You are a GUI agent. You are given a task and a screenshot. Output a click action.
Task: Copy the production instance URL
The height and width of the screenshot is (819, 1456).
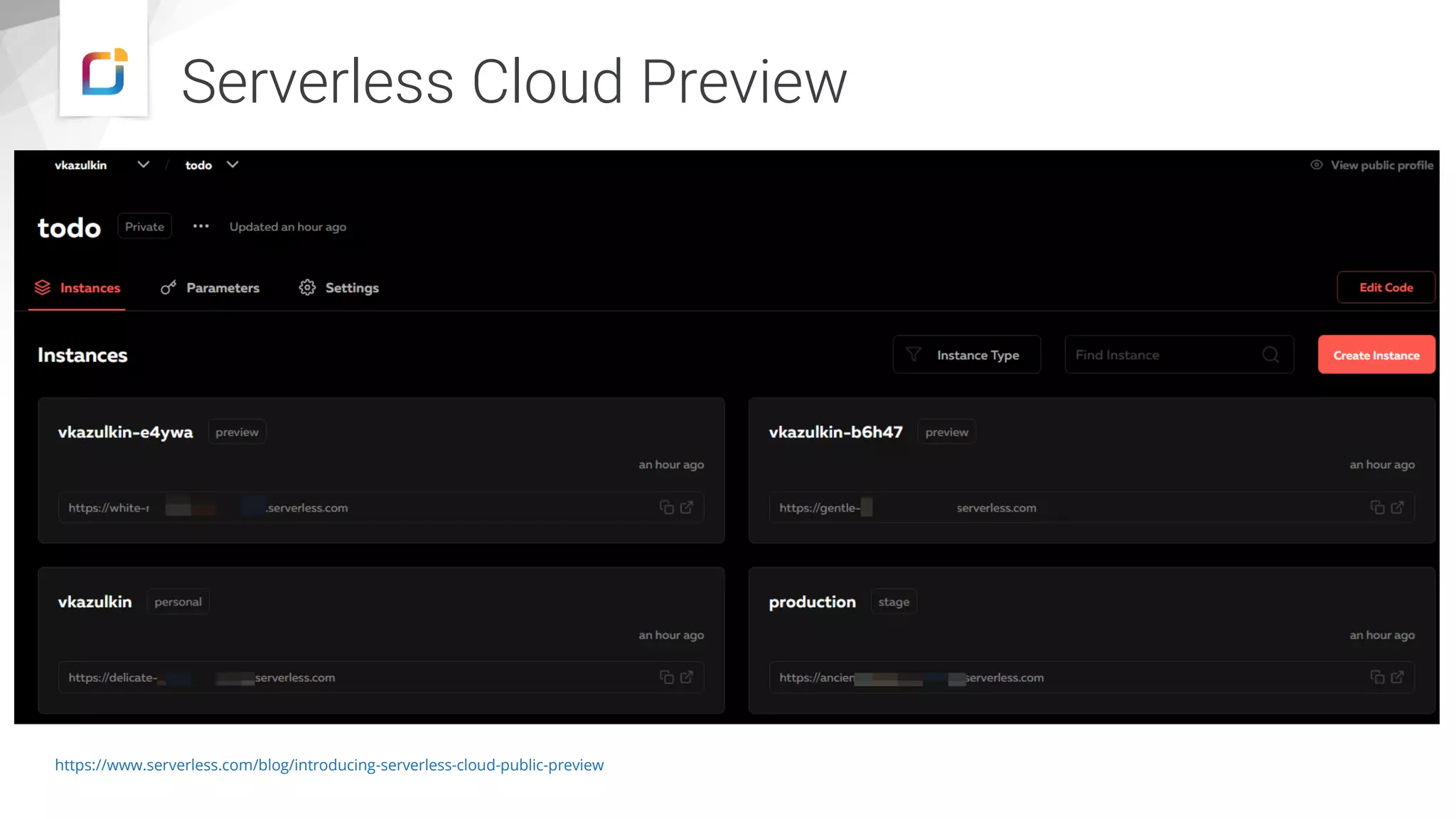(x=1377, y=678)
